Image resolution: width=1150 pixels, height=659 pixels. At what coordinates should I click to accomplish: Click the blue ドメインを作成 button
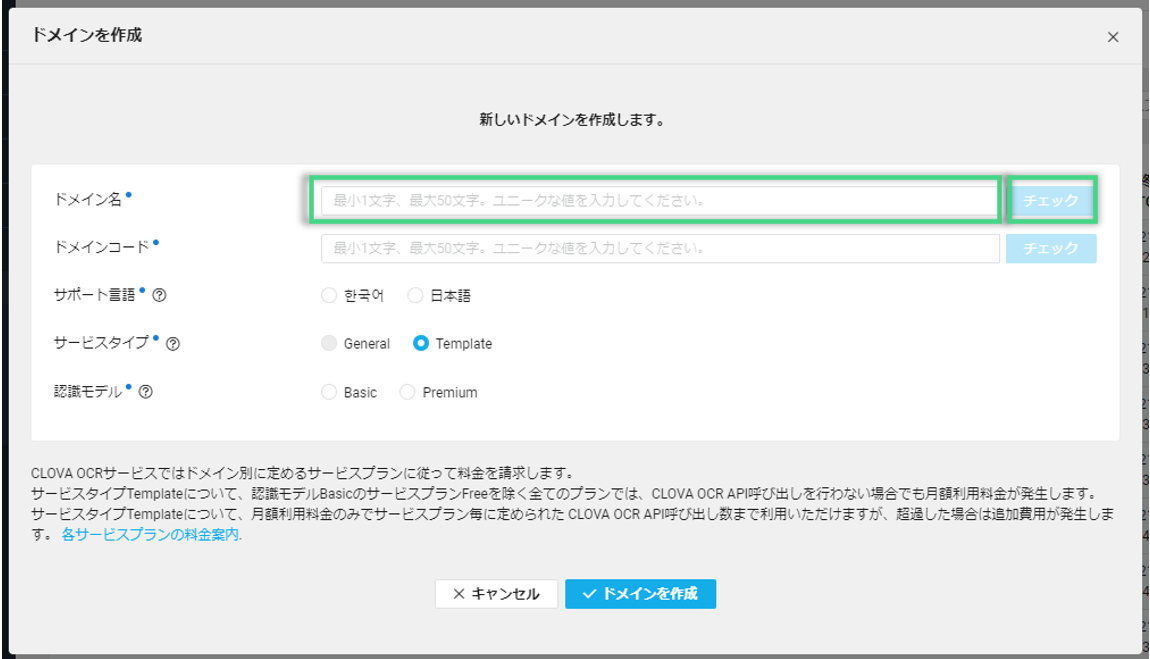click(x=640, y=594)
